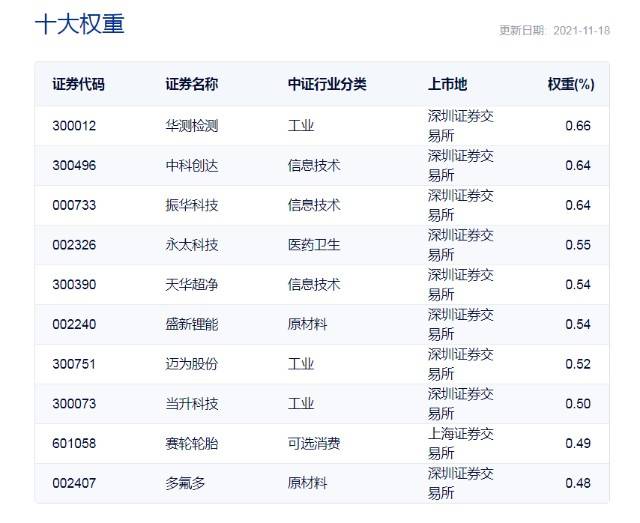Click industry 可选消费 in 赛轮轮胎 row

(314, 443)
